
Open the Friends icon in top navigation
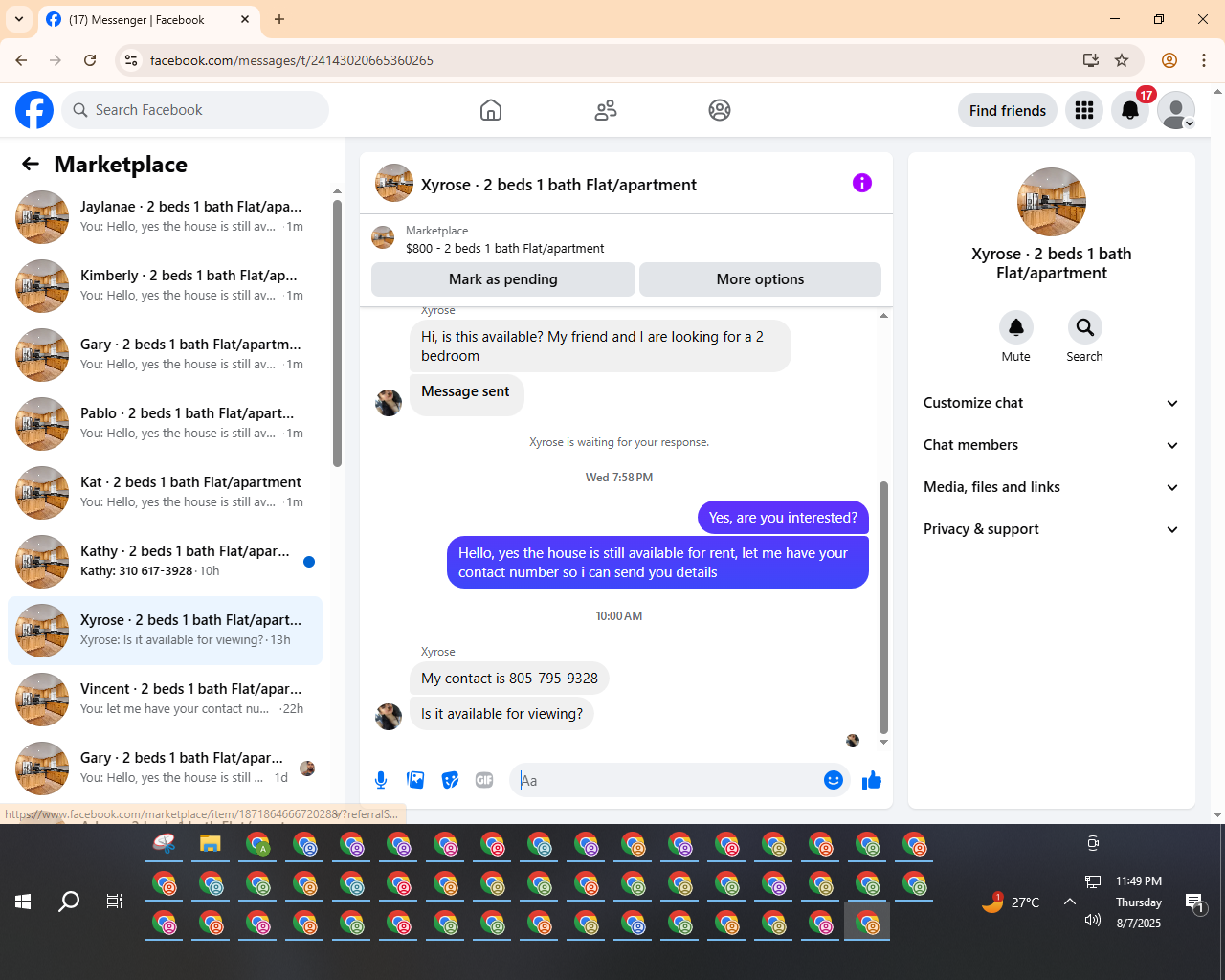click(606, 110)
